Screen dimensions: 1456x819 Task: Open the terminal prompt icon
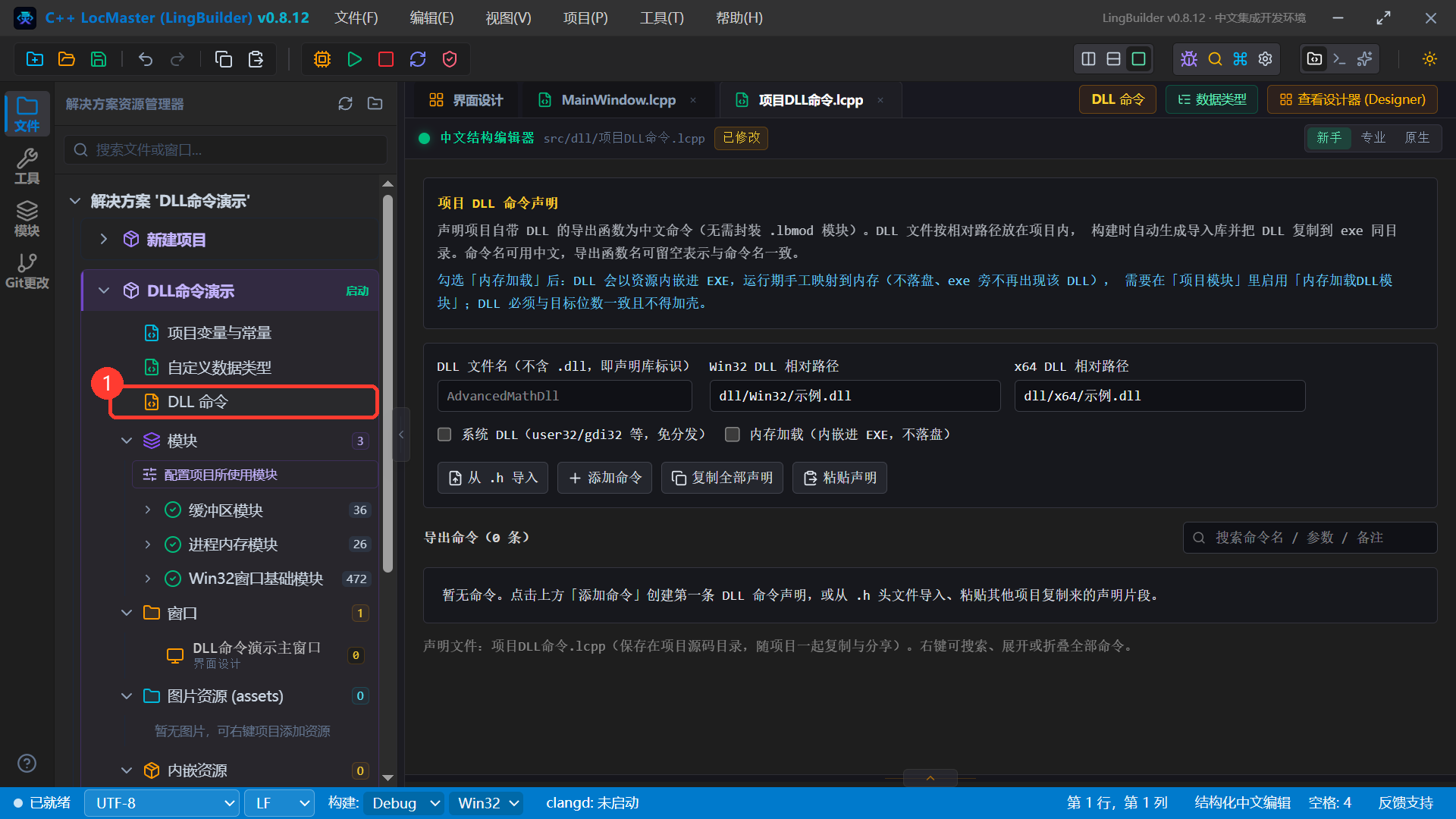point(1340,59)
